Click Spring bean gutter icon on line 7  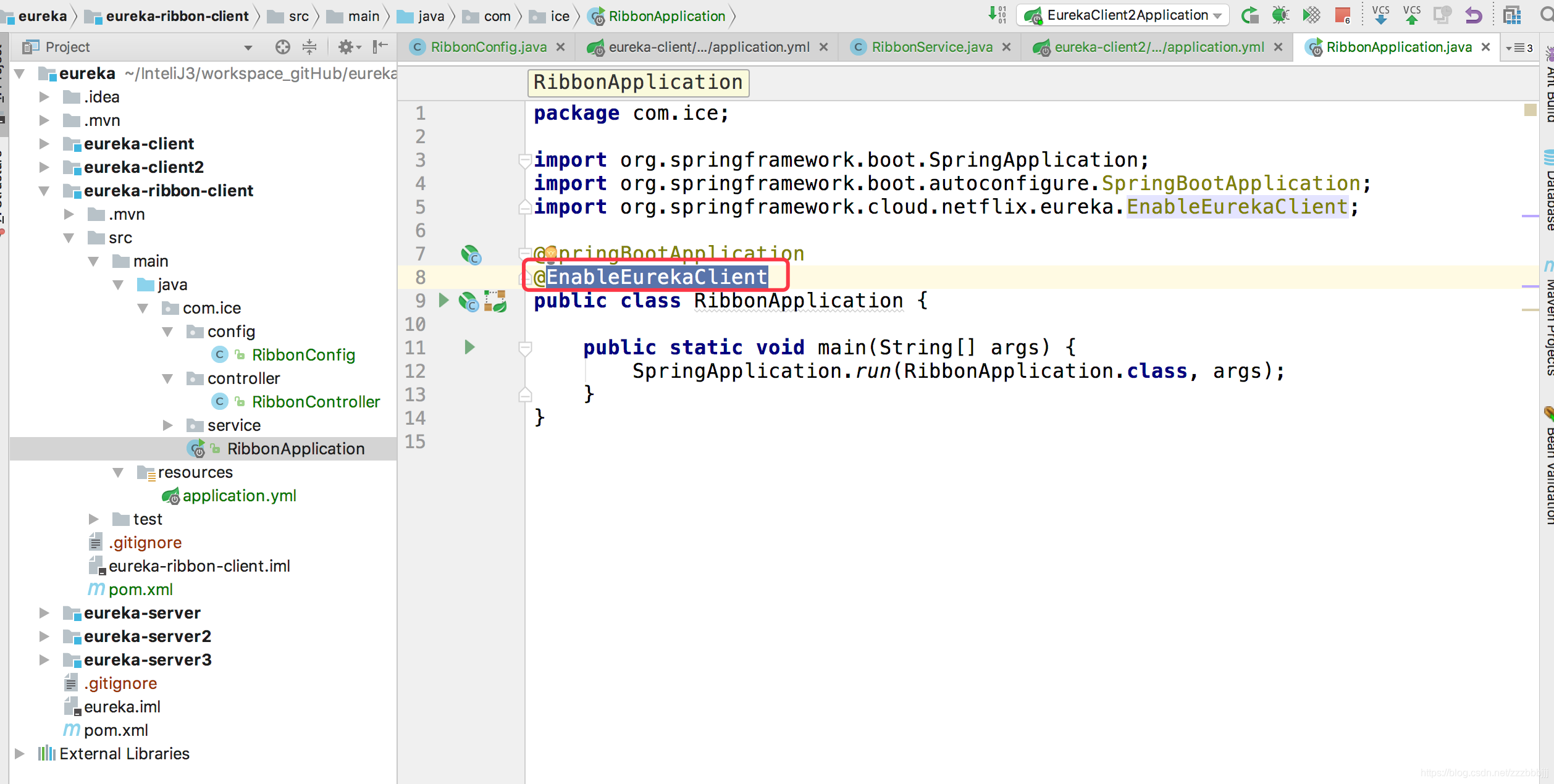tap(471, 254)
